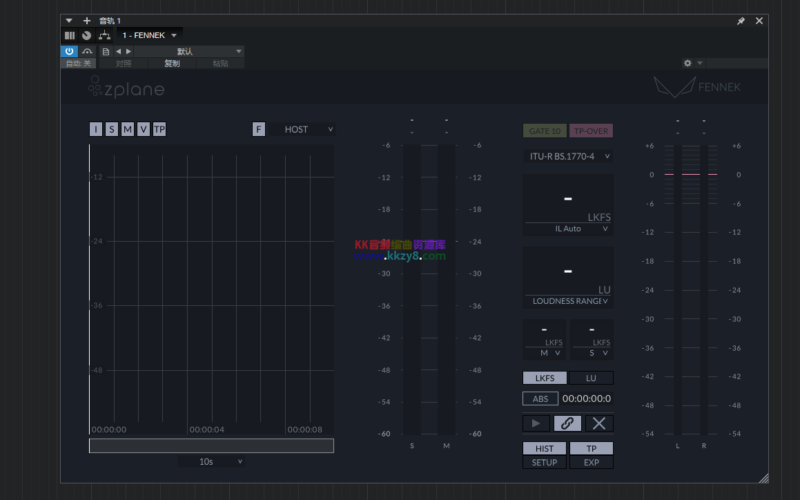Click the plus icon beside 音轨 1

[87, 20]
